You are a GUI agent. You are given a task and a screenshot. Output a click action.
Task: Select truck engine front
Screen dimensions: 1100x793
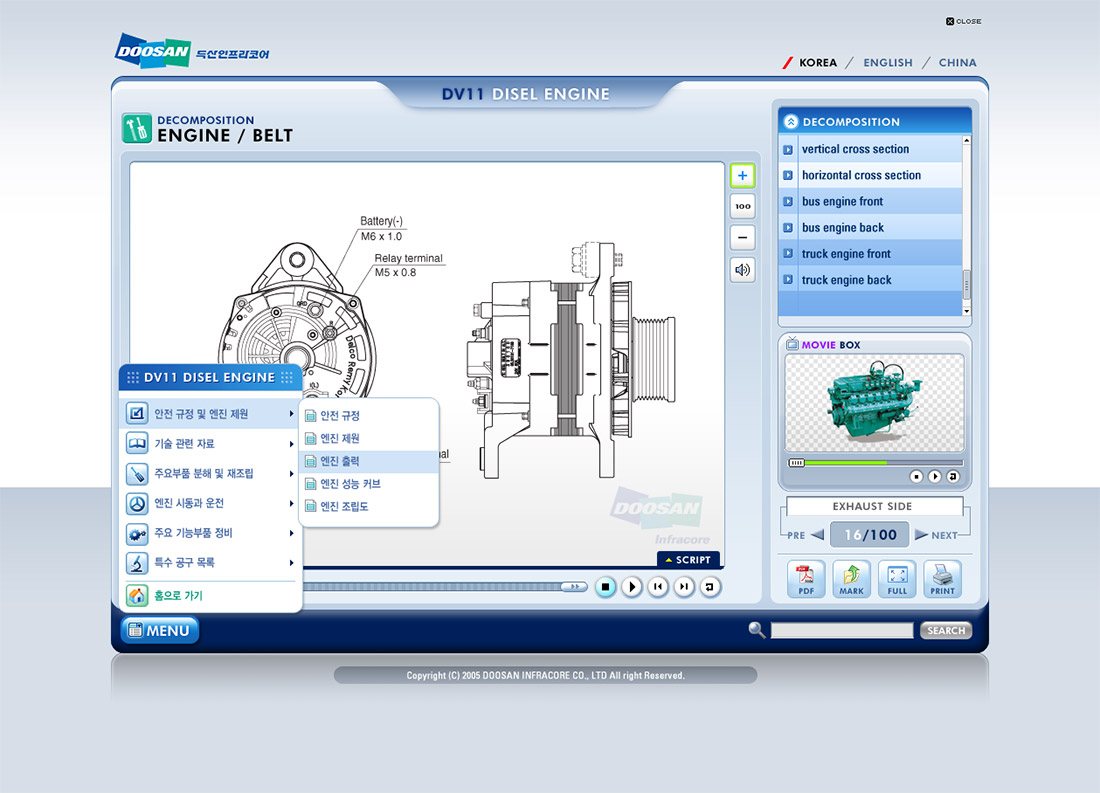871,253
